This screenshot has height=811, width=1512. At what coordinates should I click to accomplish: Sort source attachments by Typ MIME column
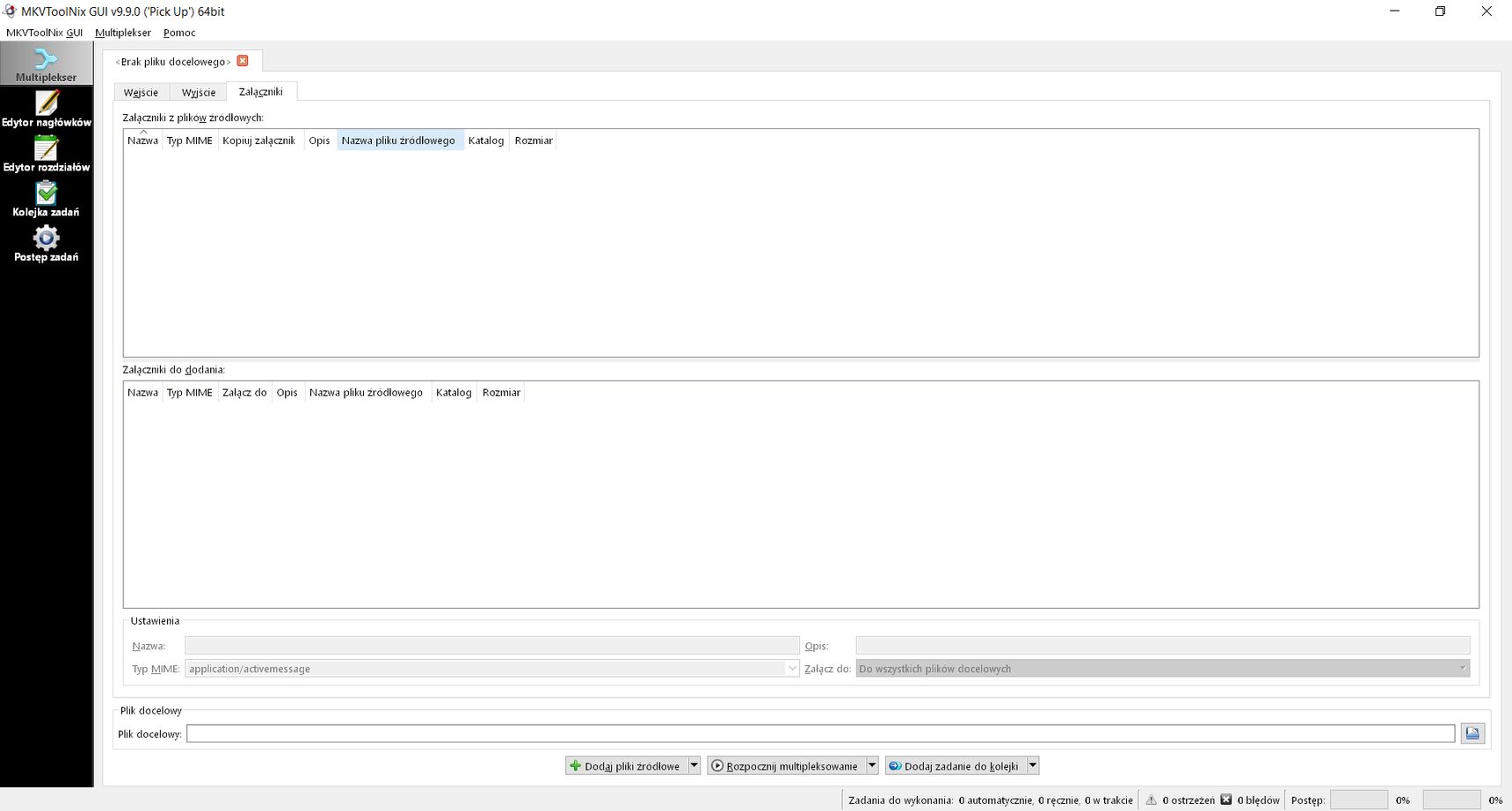click(x=190, y=141)
